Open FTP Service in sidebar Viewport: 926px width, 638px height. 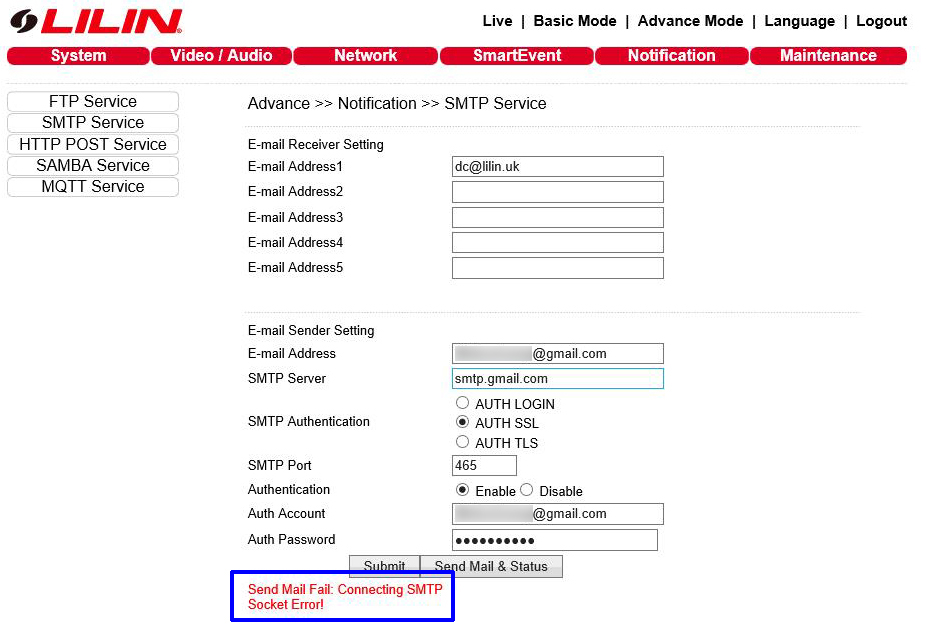[93, 101]
